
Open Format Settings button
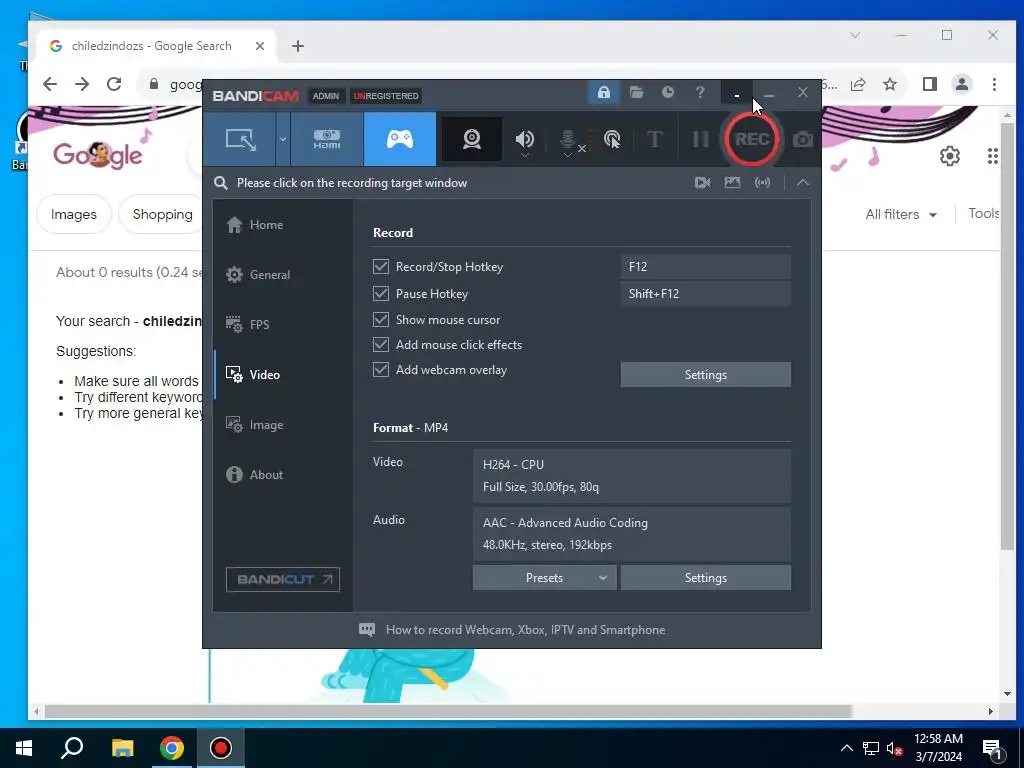pos(705,578)
